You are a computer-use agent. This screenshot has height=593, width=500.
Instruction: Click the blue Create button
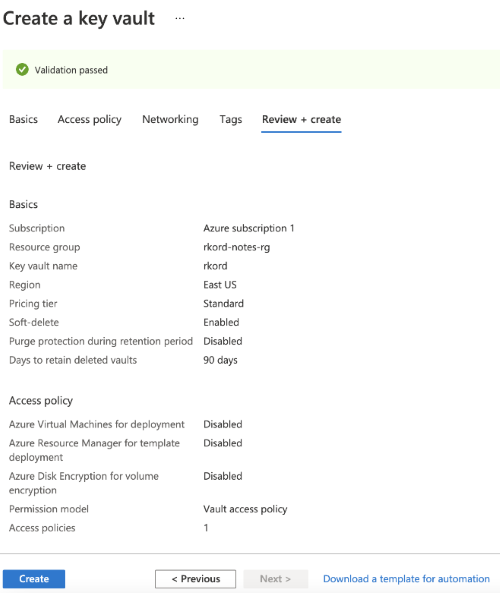pyautogui.click(x=34, y=579)
